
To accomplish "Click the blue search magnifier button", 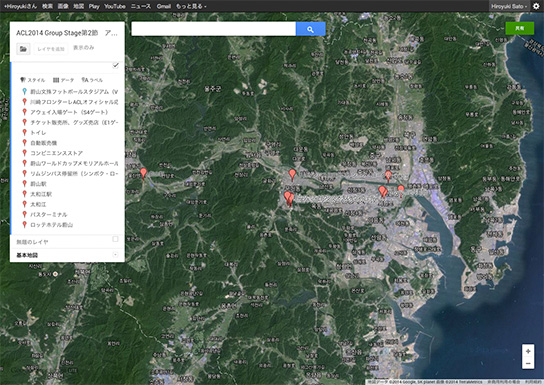I will [x=311, y=29].
